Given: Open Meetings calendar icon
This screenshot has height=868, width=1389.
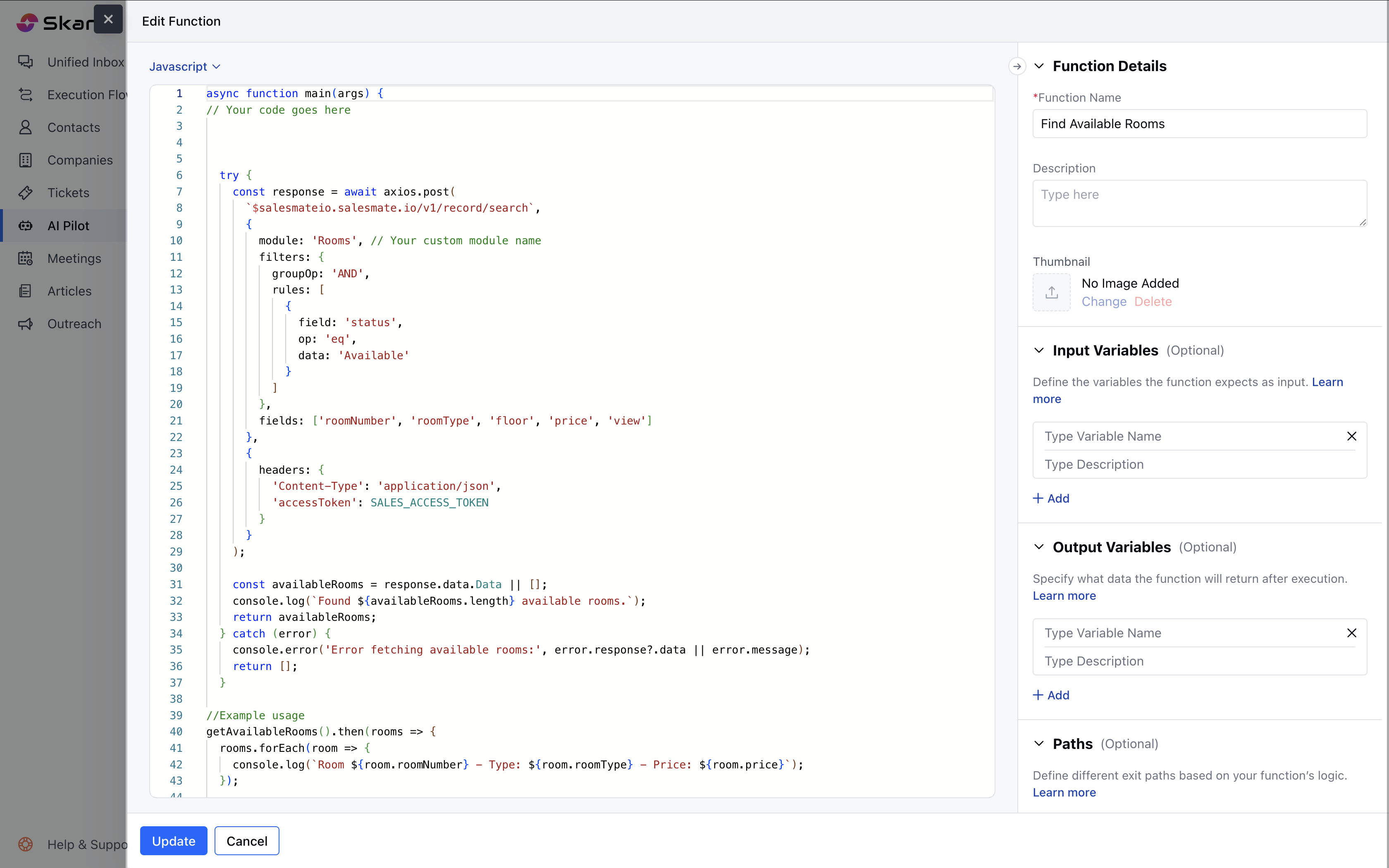Looking at the screenshot, I should click(x=25, y=258).
